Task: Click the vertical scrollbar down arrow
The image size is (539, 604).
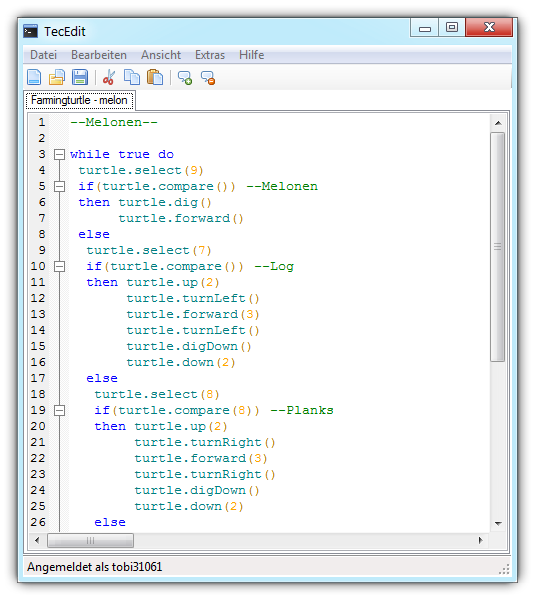Action: [498, 523]
